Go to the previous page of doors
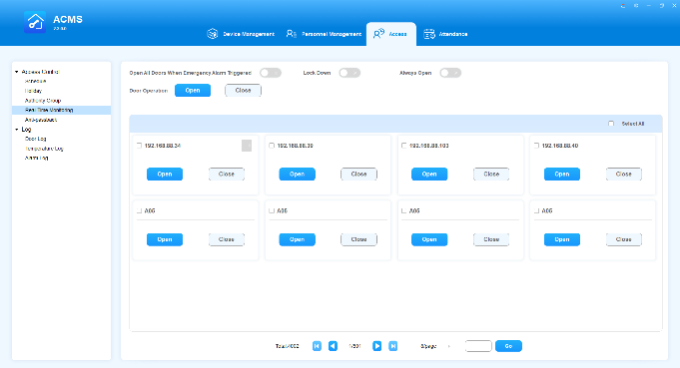Image resolution: width=680 pixels, height=368 pixels. 333,346
